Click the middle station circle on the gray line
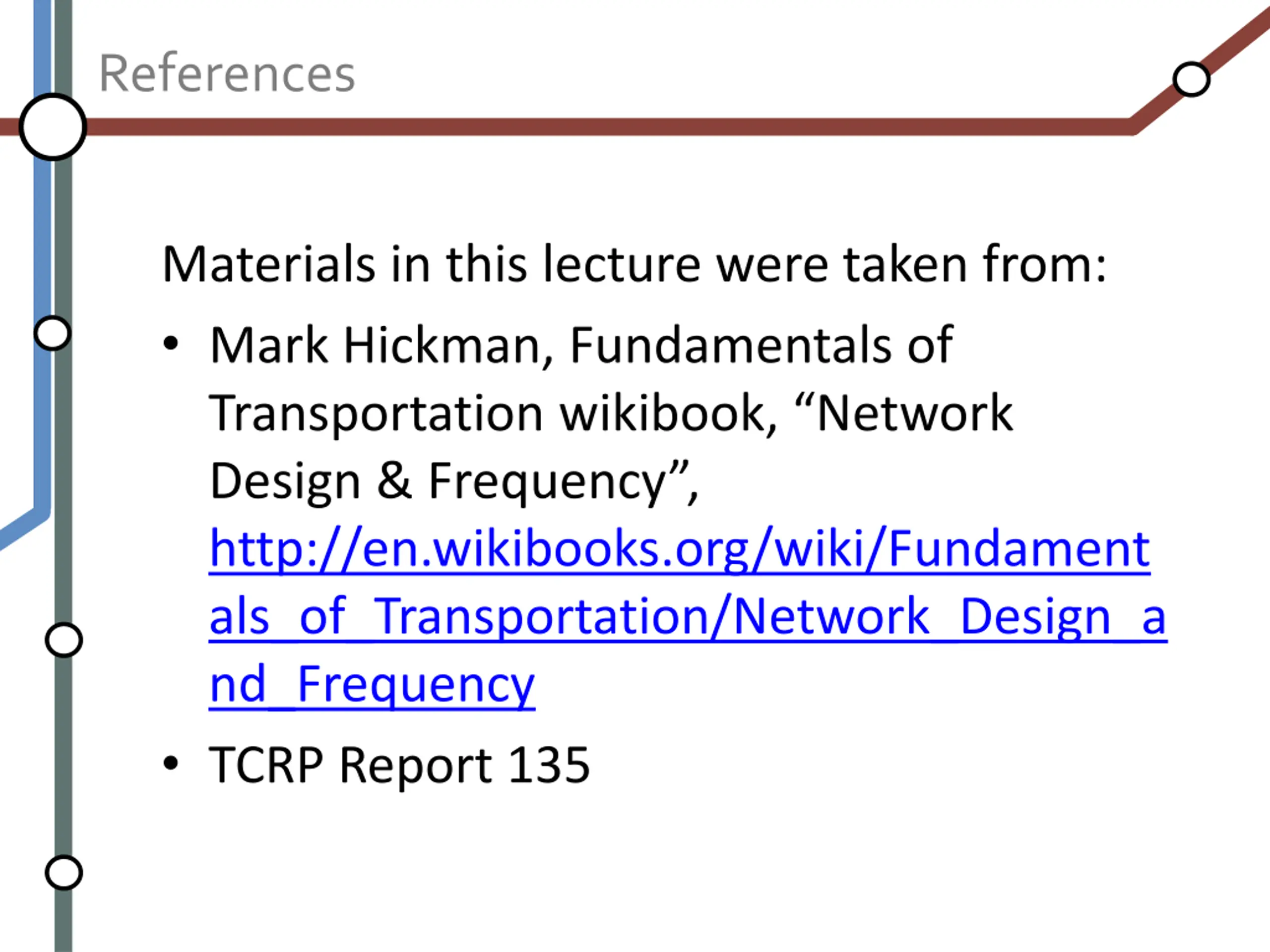Viewport: 1270px width, 952px height. pyautogui.click(x=63, y=640)
